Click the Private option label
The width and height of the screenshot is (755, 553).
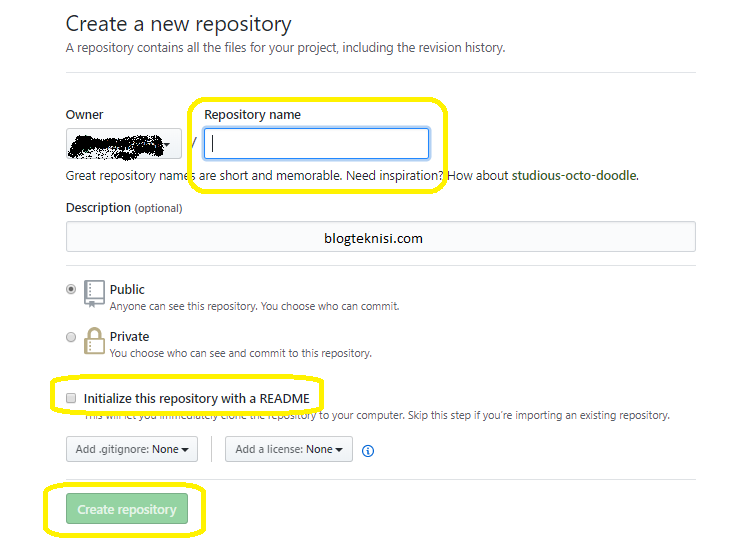130,337
